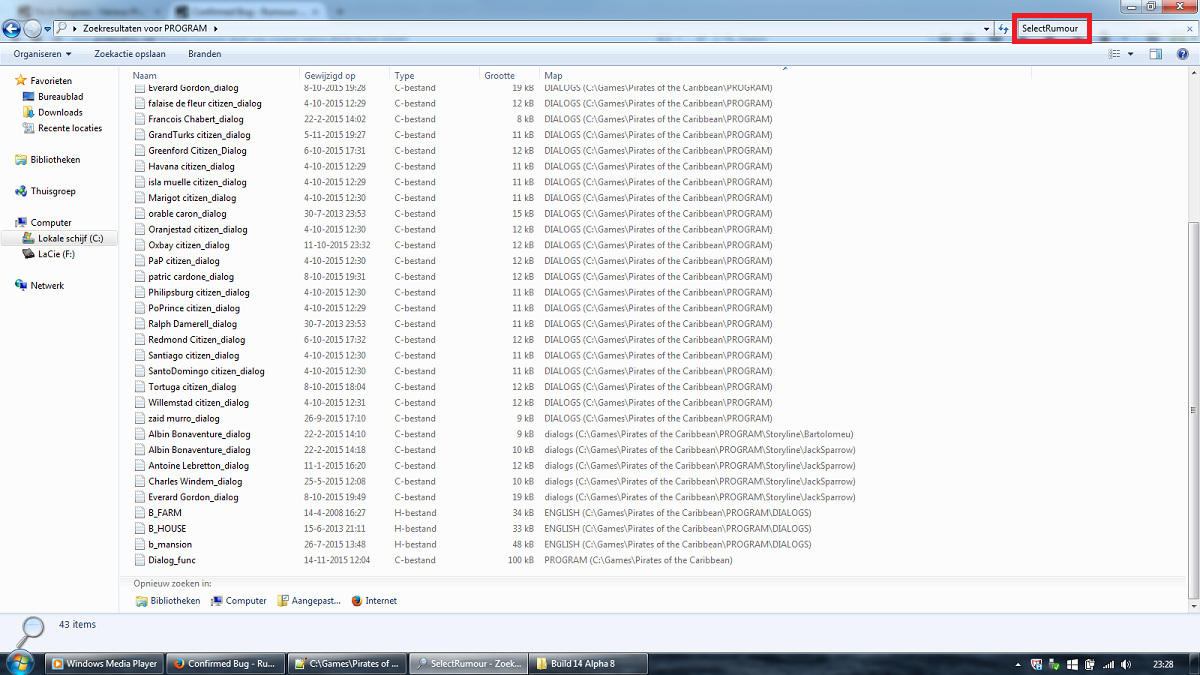
Task: Search again in Computer
Action: pyautogui.click(x=239, y=601)
